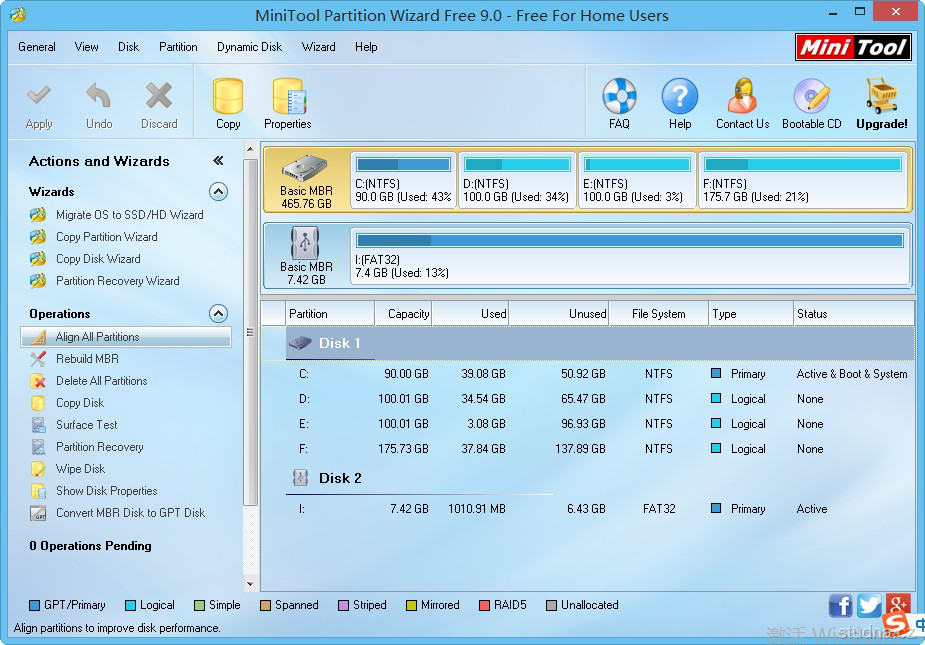Select the F: partition usage bar
The height and width of the screenshot is (645, 925).
point(804,164)
